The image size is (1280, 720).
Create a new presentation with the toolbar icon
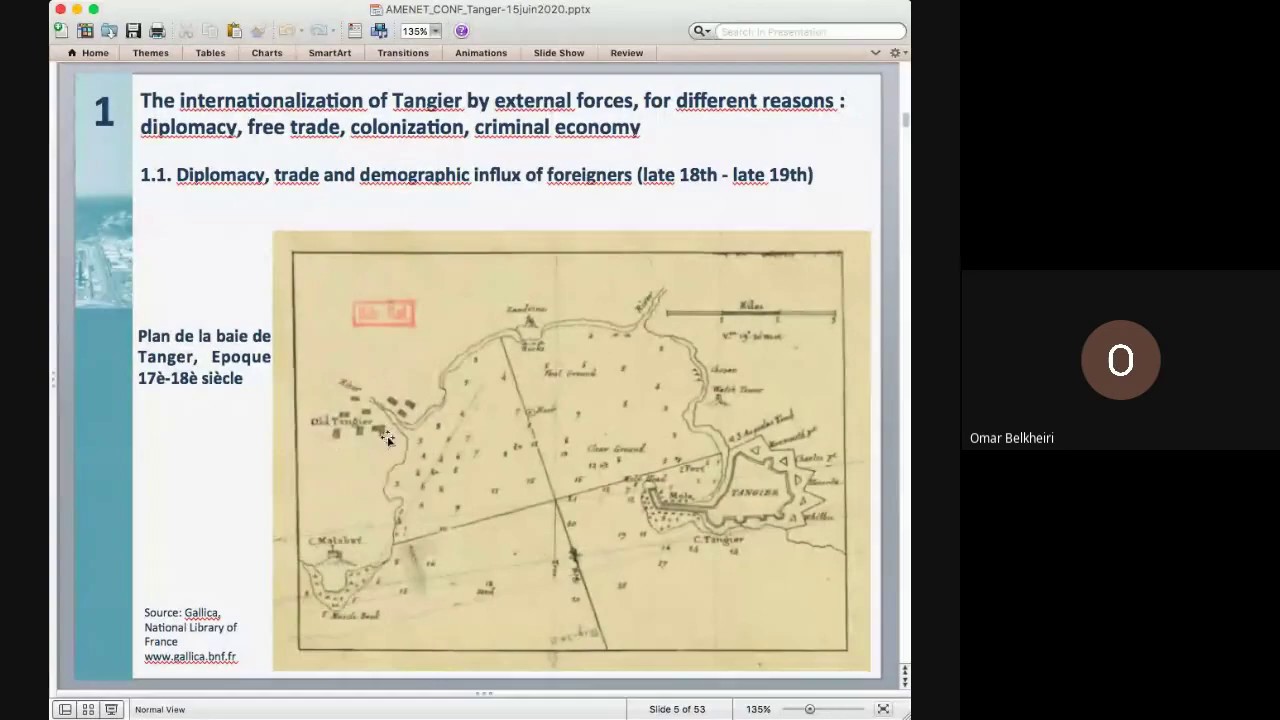(x=60, y=31)
